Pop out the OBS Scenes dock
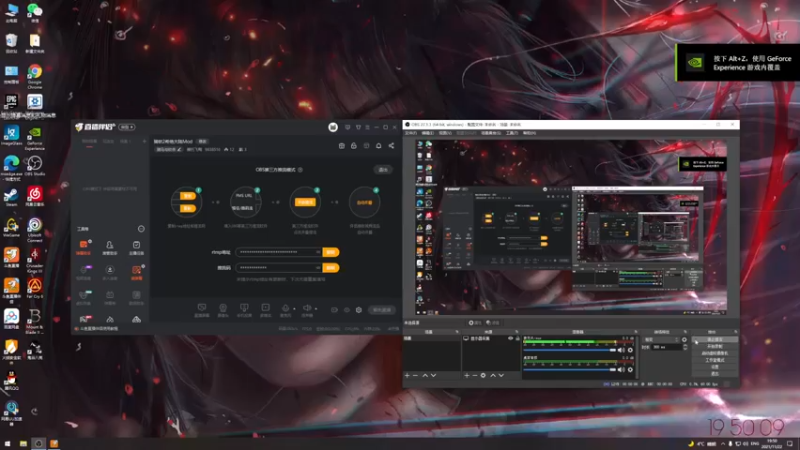This screenshot has height=450, width=800. [457, 332]
